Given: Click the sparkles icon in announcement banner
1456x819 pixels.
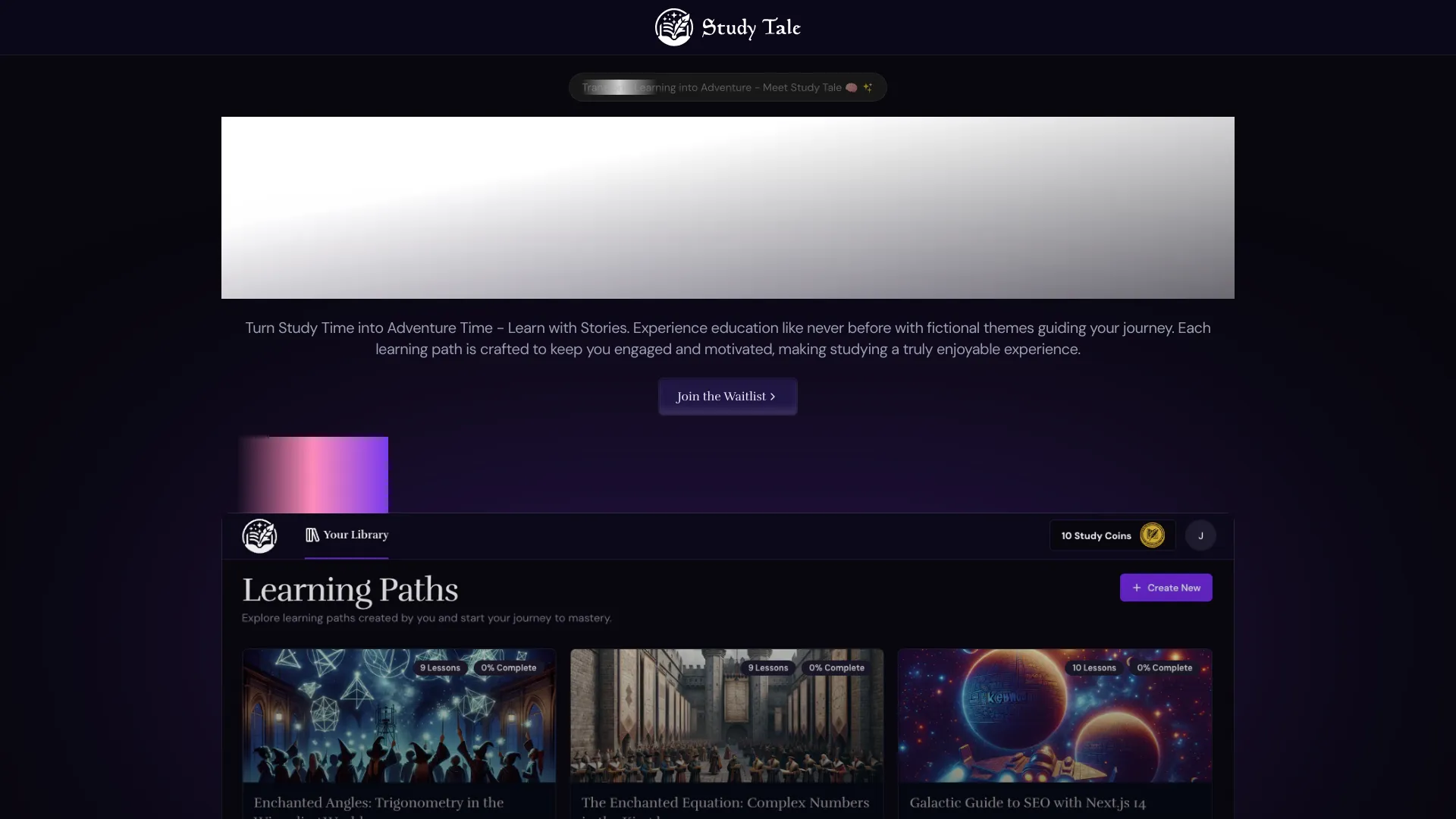Looking at the screenshot, I should [x=868, y=87].
